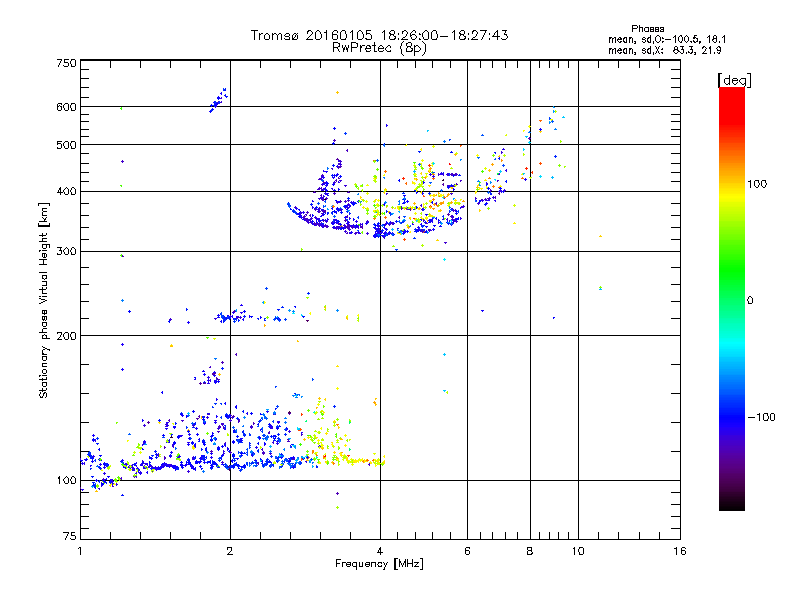Click the colorbar label '100'
Viewport: 800px width, 600px height.
(757, 184)
